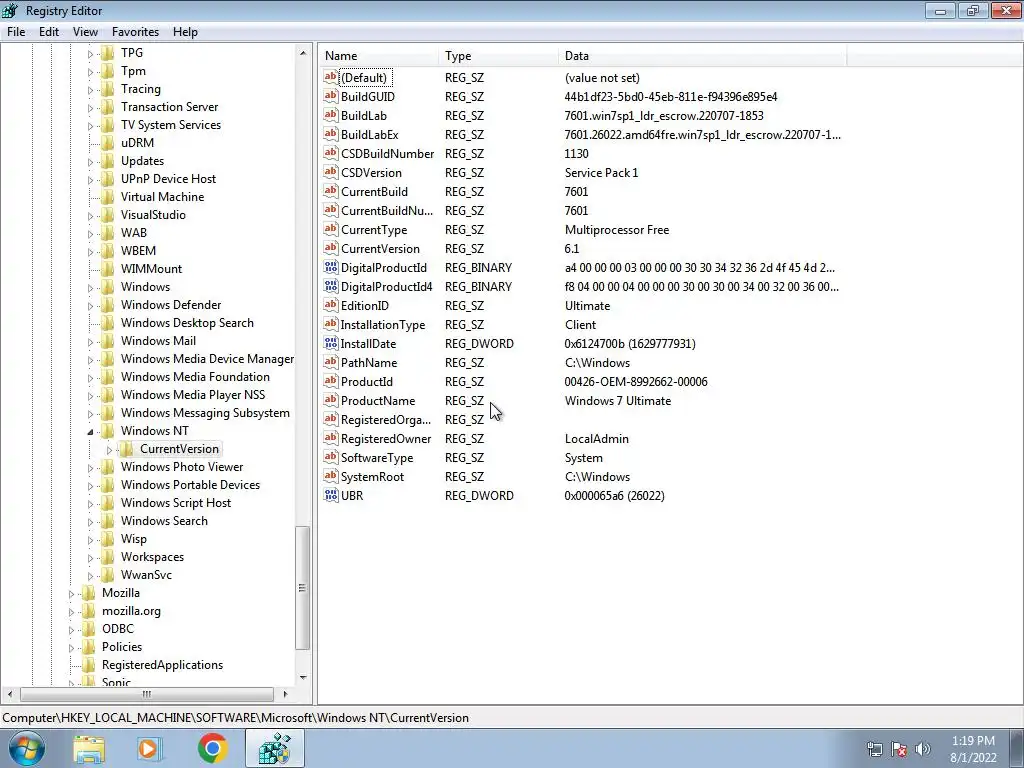Viewport: 1024px width, 768px height.
Task: Open Windows Explorer from the taskbar
Action: coord(89,748)
